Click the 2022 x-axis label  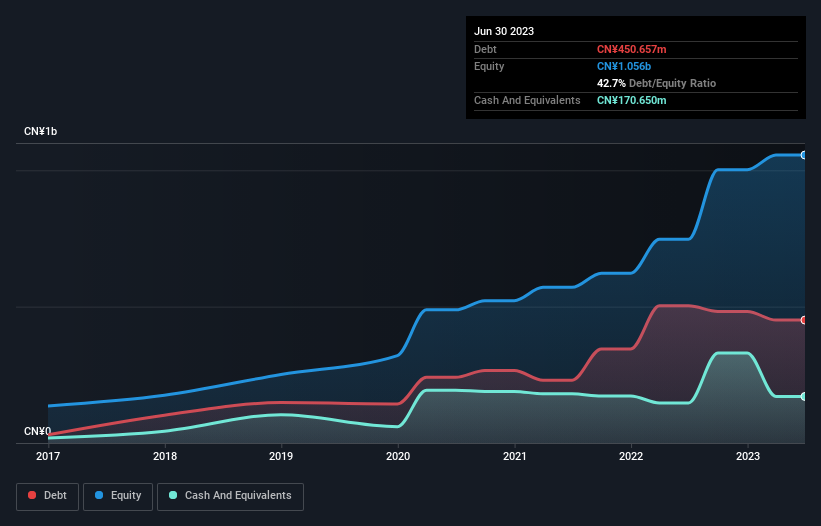point(631,456)
